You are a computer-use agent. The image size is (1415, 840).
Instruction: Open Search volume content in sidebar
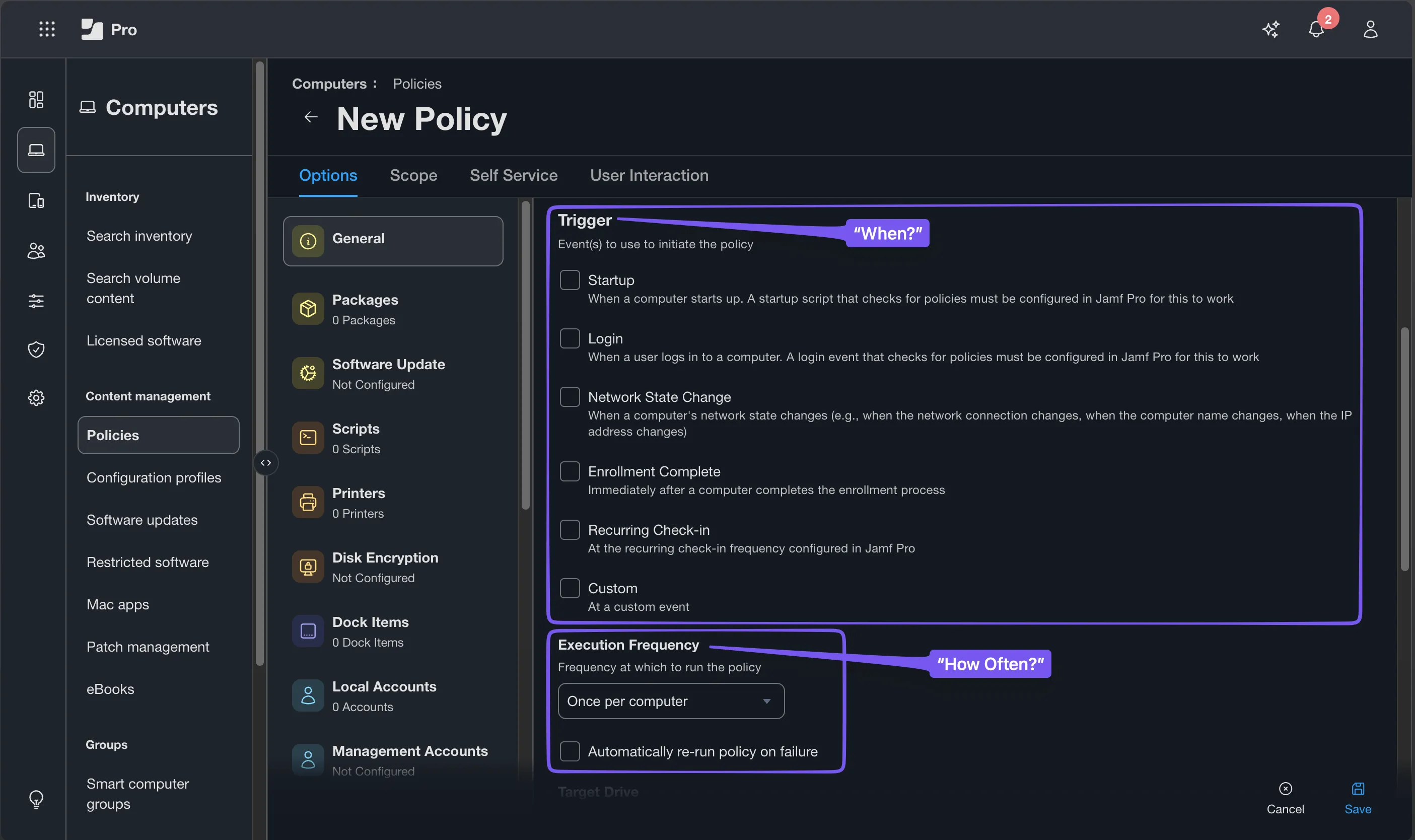(133, 289)
